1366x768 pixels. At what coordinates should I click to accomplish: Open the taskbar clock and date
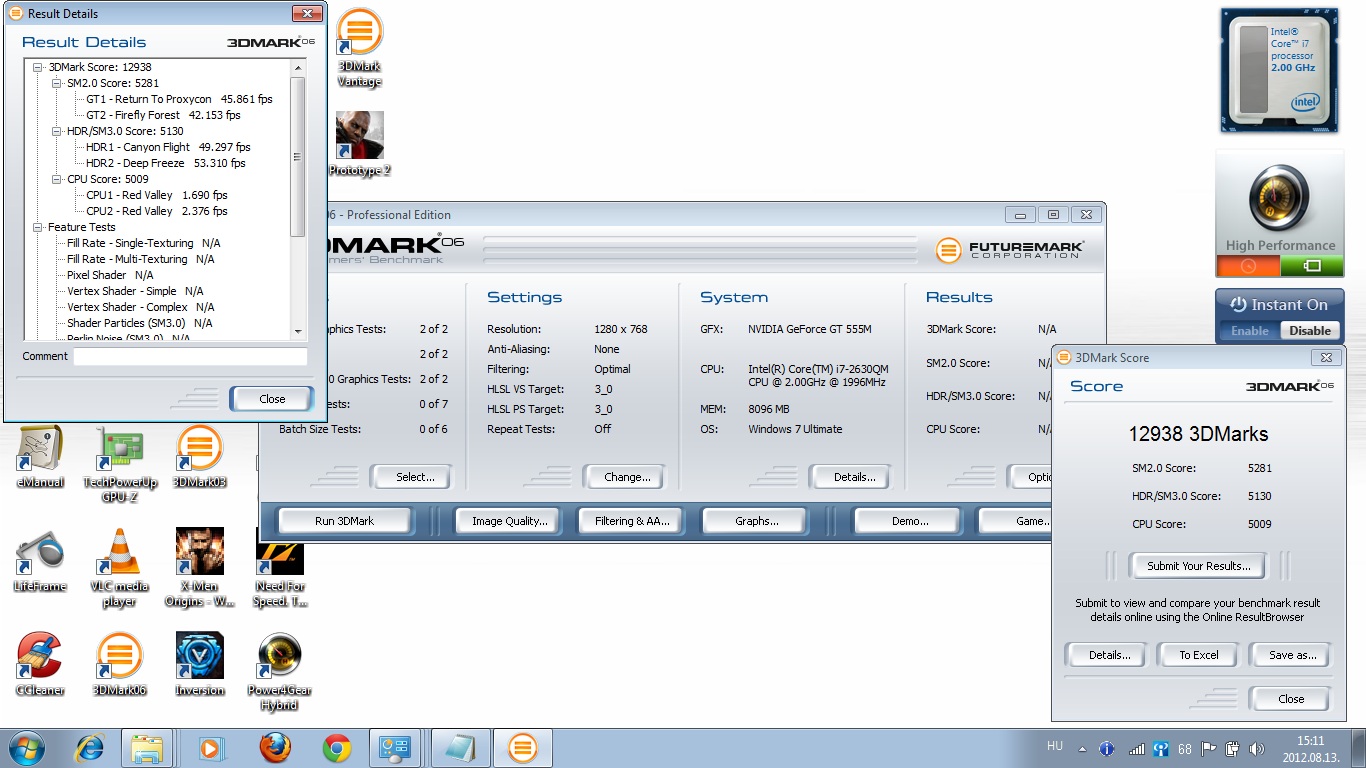click(1310, 748)
